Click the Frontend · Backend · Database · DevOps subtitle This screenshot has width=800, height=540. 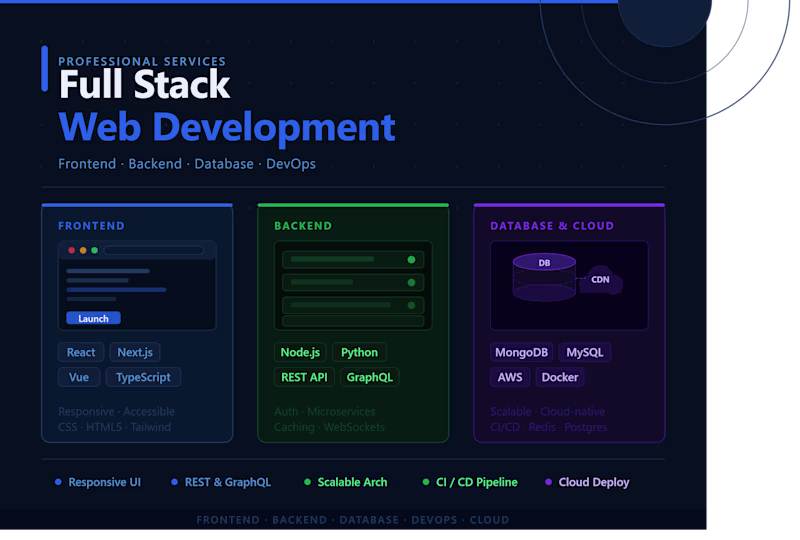pyautogui.click(x=187, y=164)
